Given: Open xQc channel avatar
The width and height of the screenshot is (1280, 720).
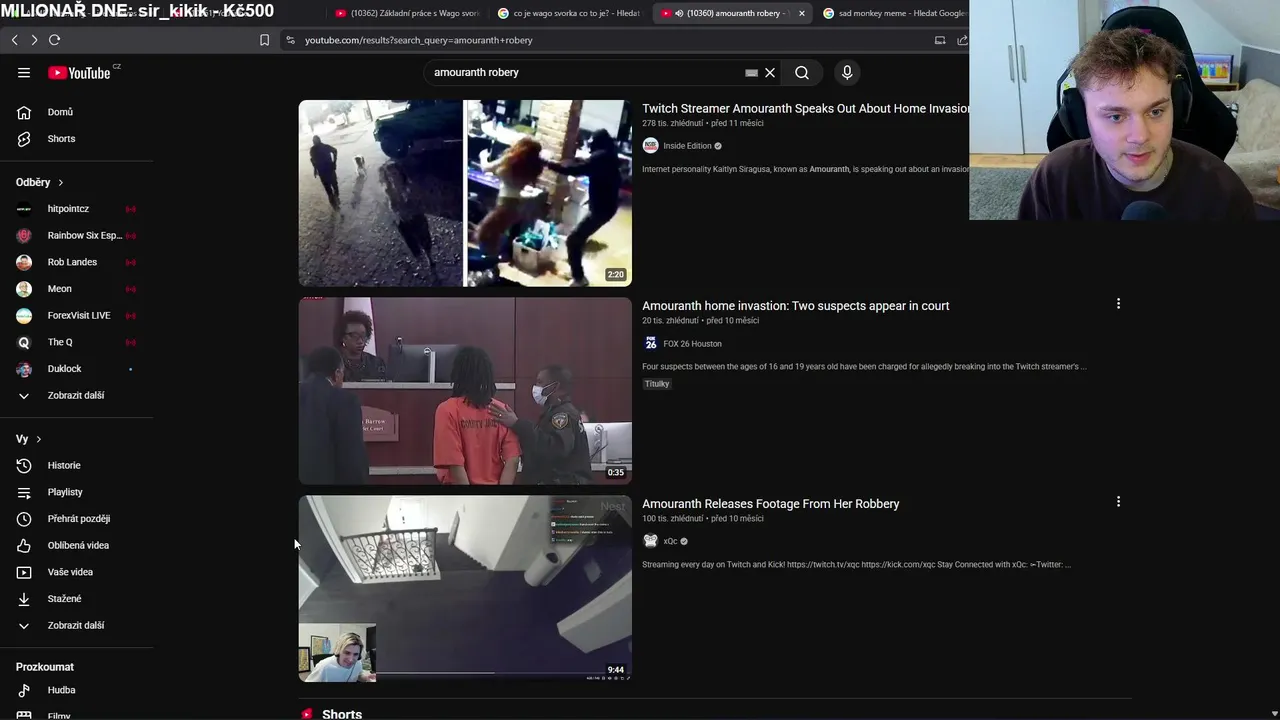Looking at the screenshot, I should pyautogui.click(x=650, y=541).
